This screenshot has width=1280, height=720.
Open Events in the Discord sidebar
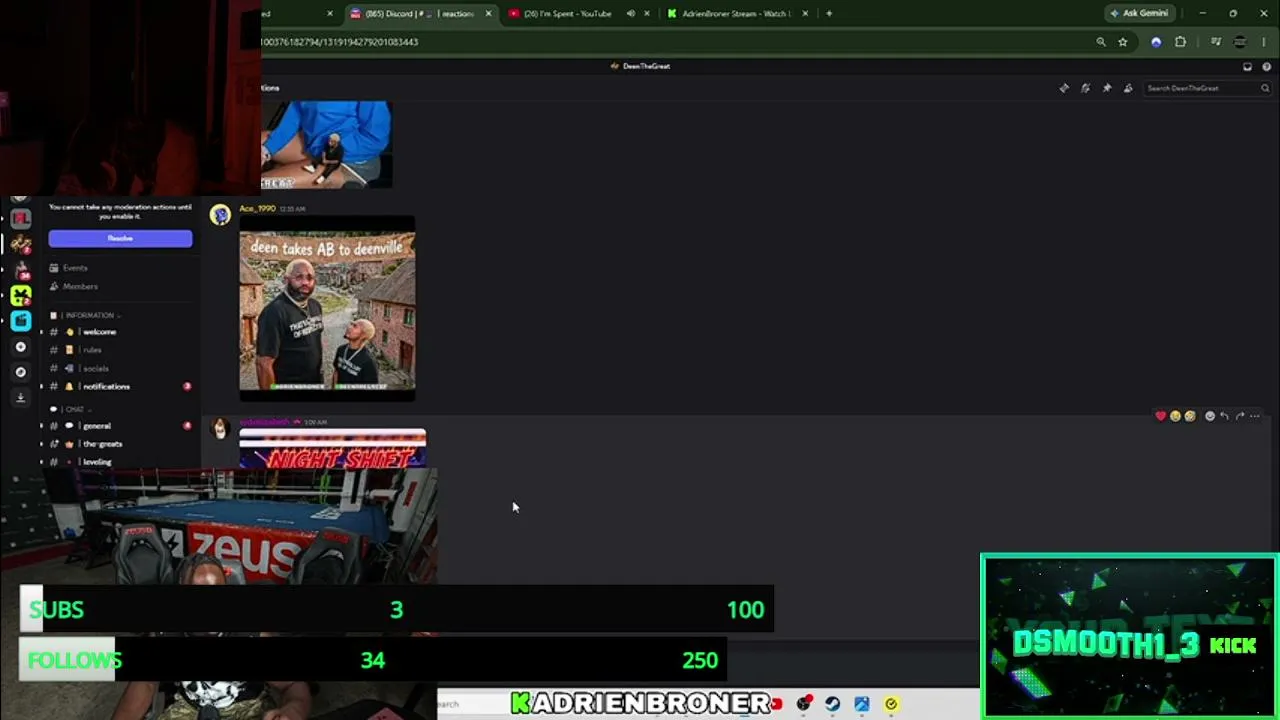pos(75,268)
